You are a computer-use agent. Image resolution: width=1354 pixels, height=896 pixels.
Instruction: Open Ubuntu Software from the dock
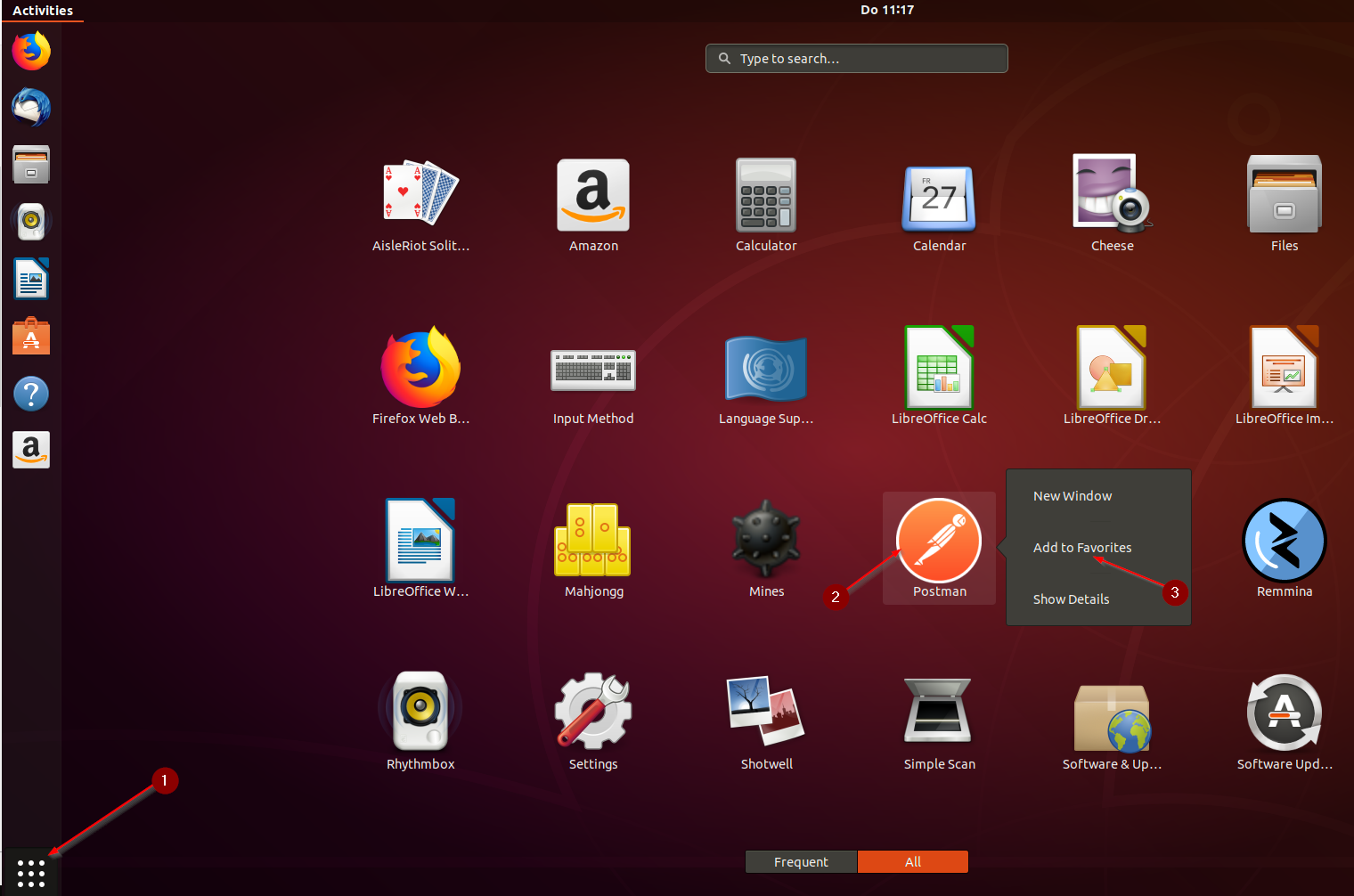tap(31, 336)
